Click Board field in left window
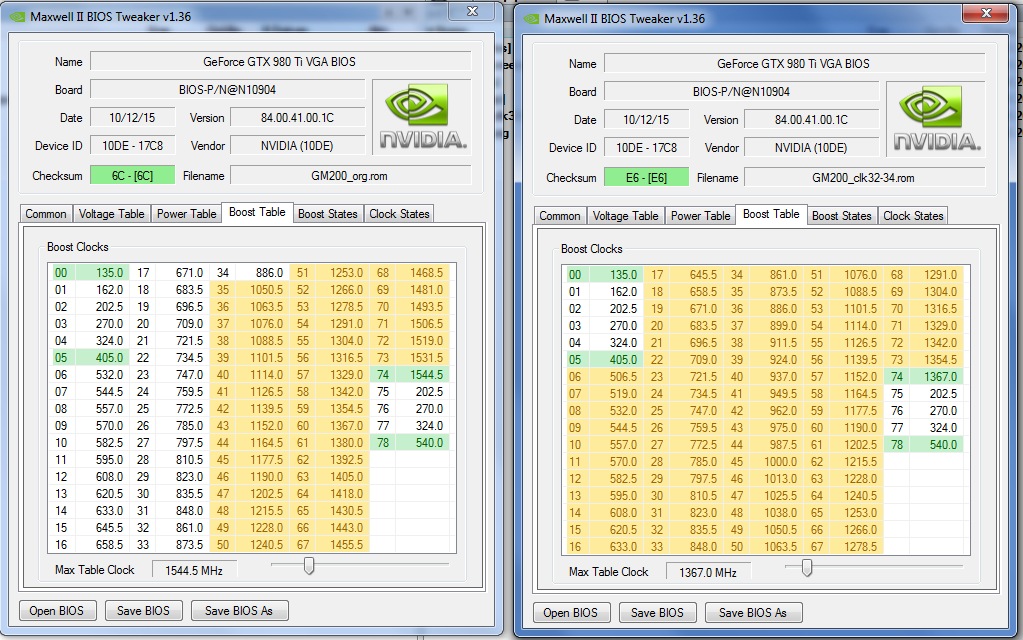Screen dimensions: 1023x640 tap(228, 89)
